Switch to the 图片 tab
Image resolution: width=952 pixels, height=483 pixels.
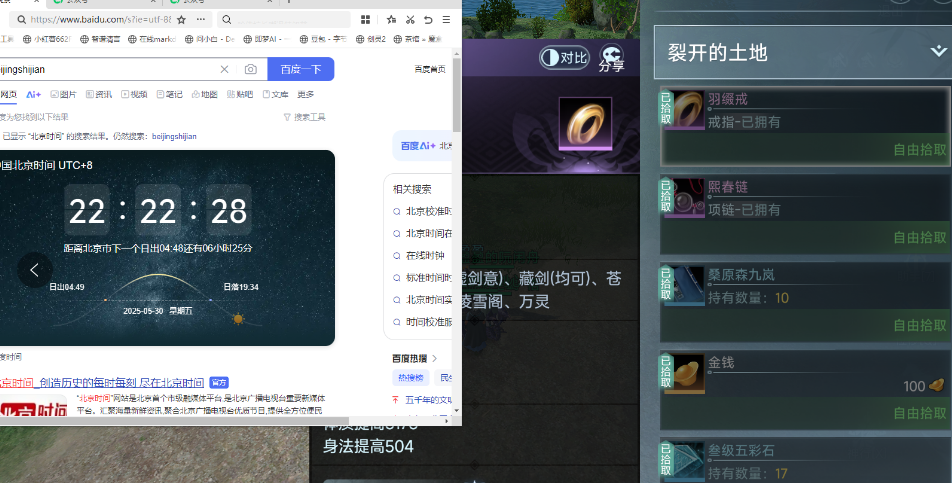[63, 94]
